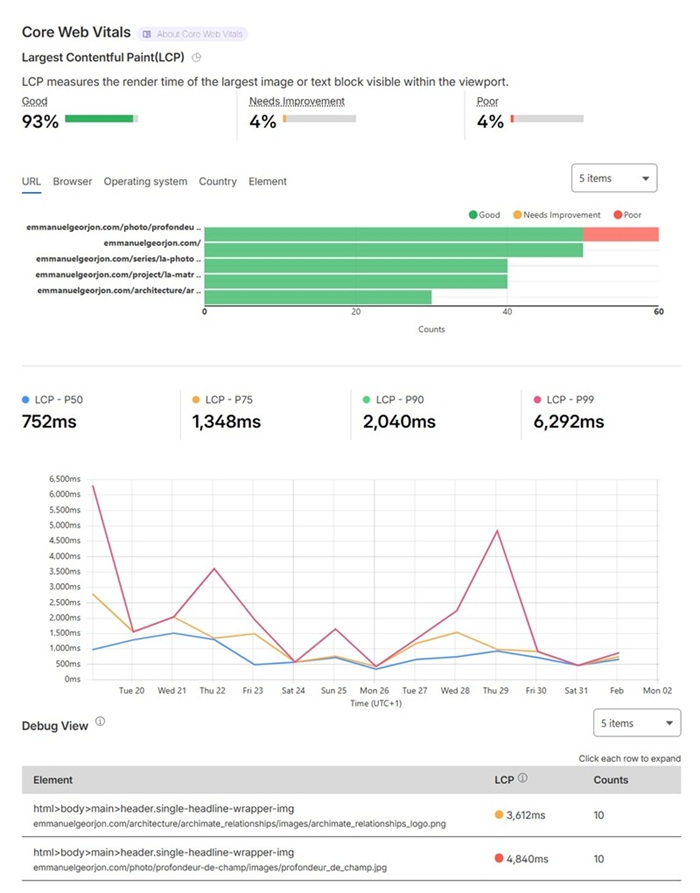The width and height of the screenshot is (700, 893).
Task: Select the Country tab
Action: point(217,181)
